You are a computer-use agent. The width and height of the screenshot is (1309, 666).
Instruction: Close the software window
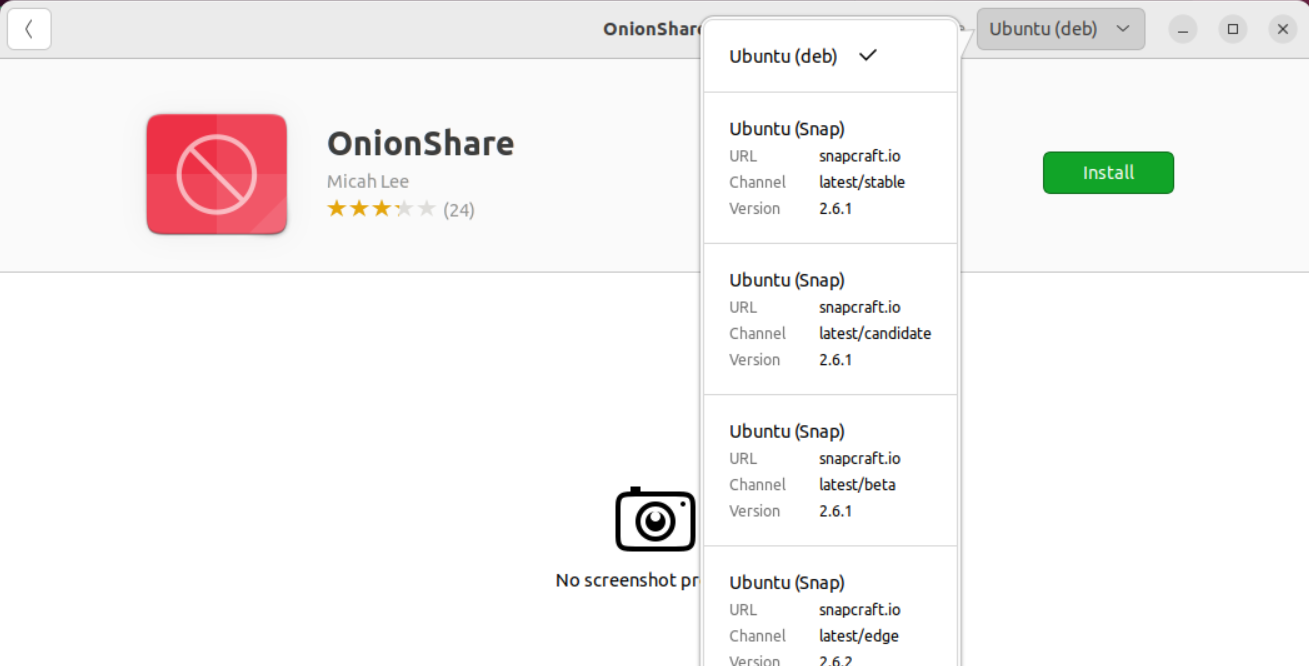coord(1283,30)
